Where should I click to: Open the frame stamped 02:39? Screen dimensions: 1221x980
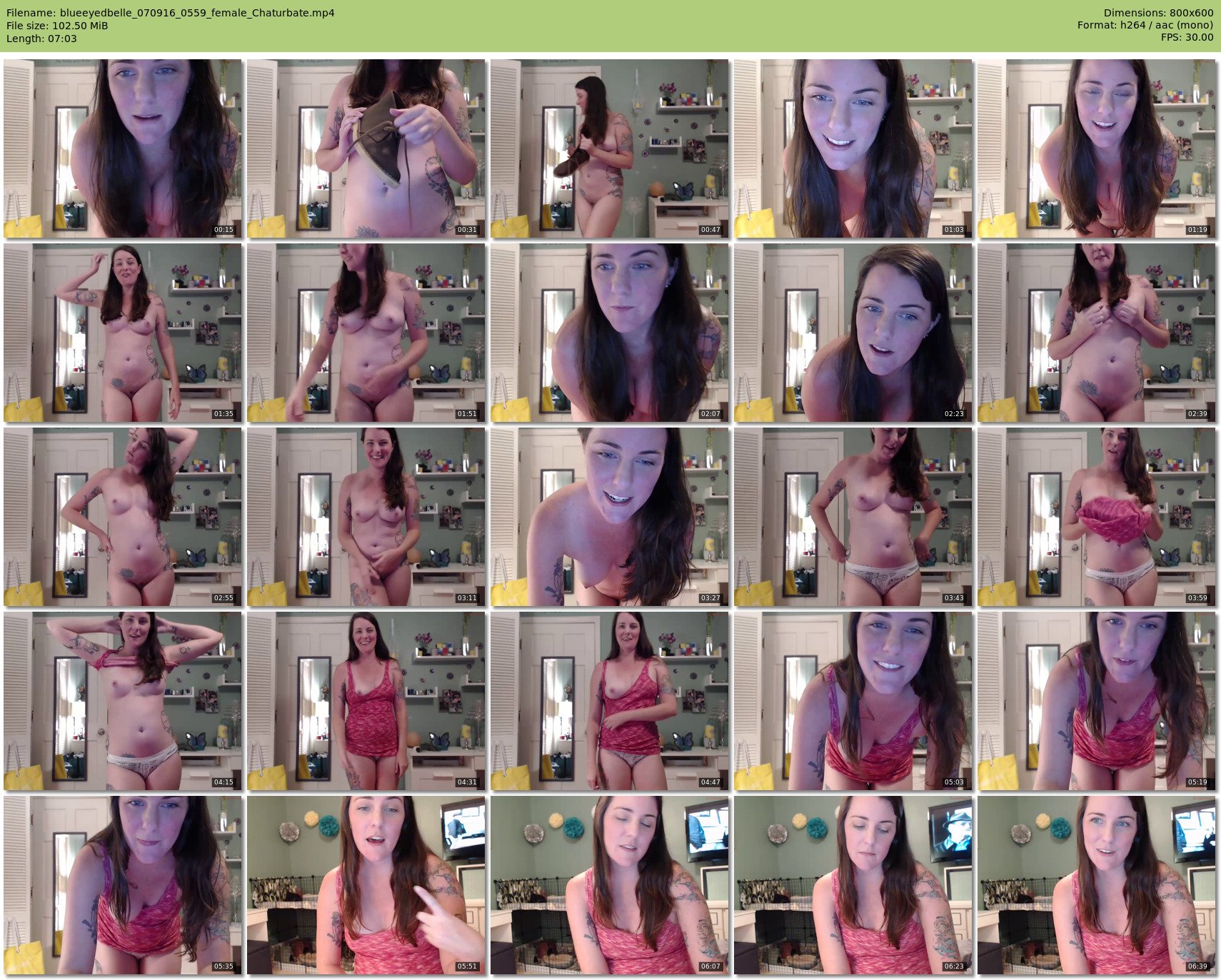pos(1097,333)
